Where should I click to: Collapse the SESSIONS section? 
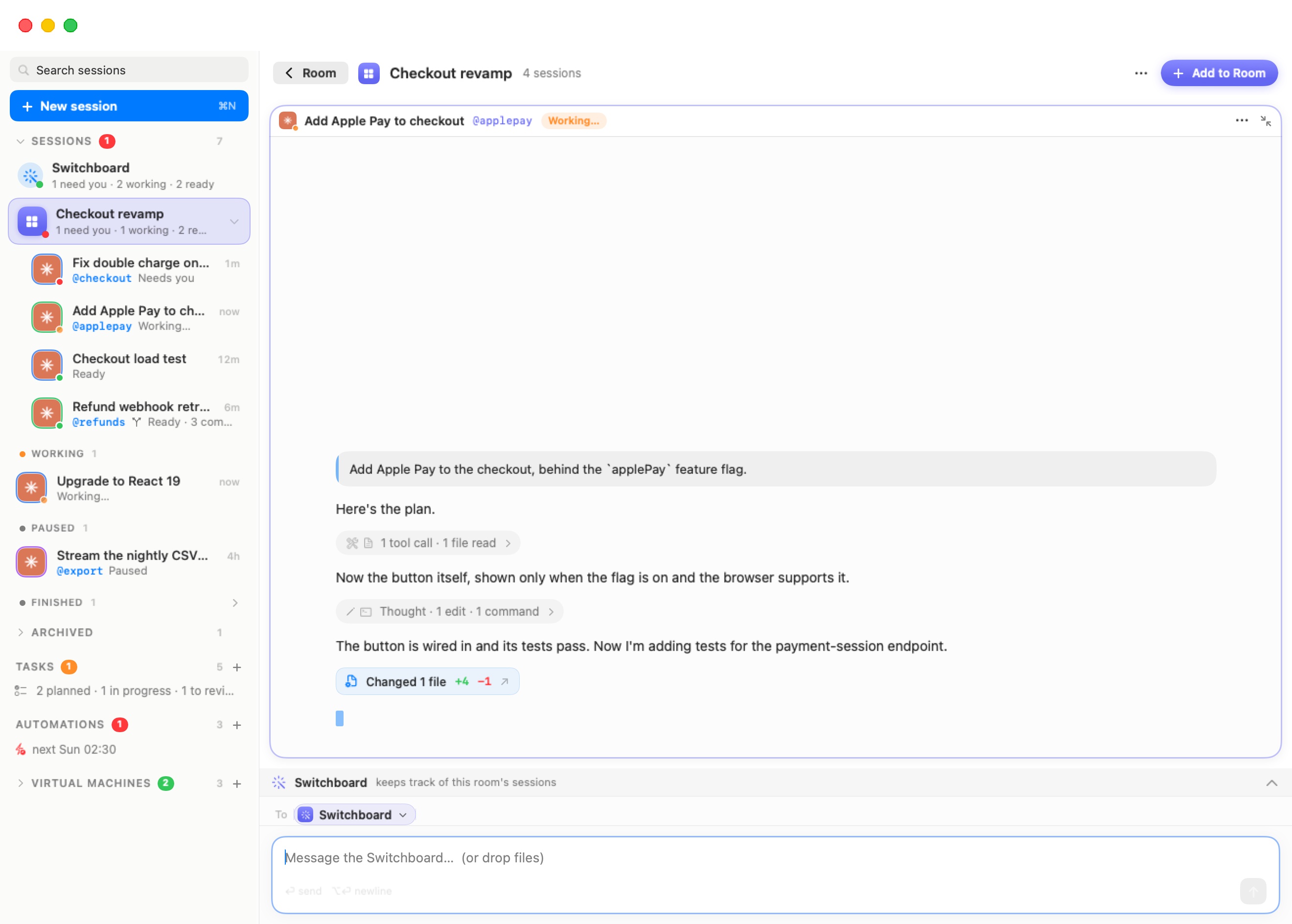pyautogui.click(x=21, y=141)
